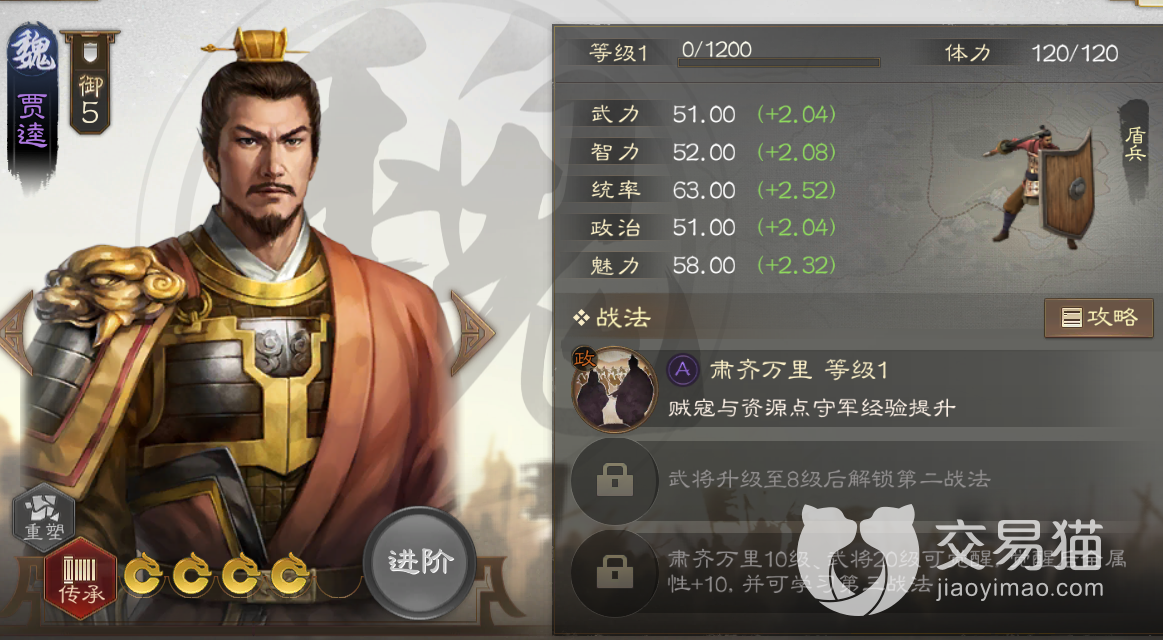Tap the 体力 stamina value
Screen dimensions: 1163x640
pos(1075,53)
